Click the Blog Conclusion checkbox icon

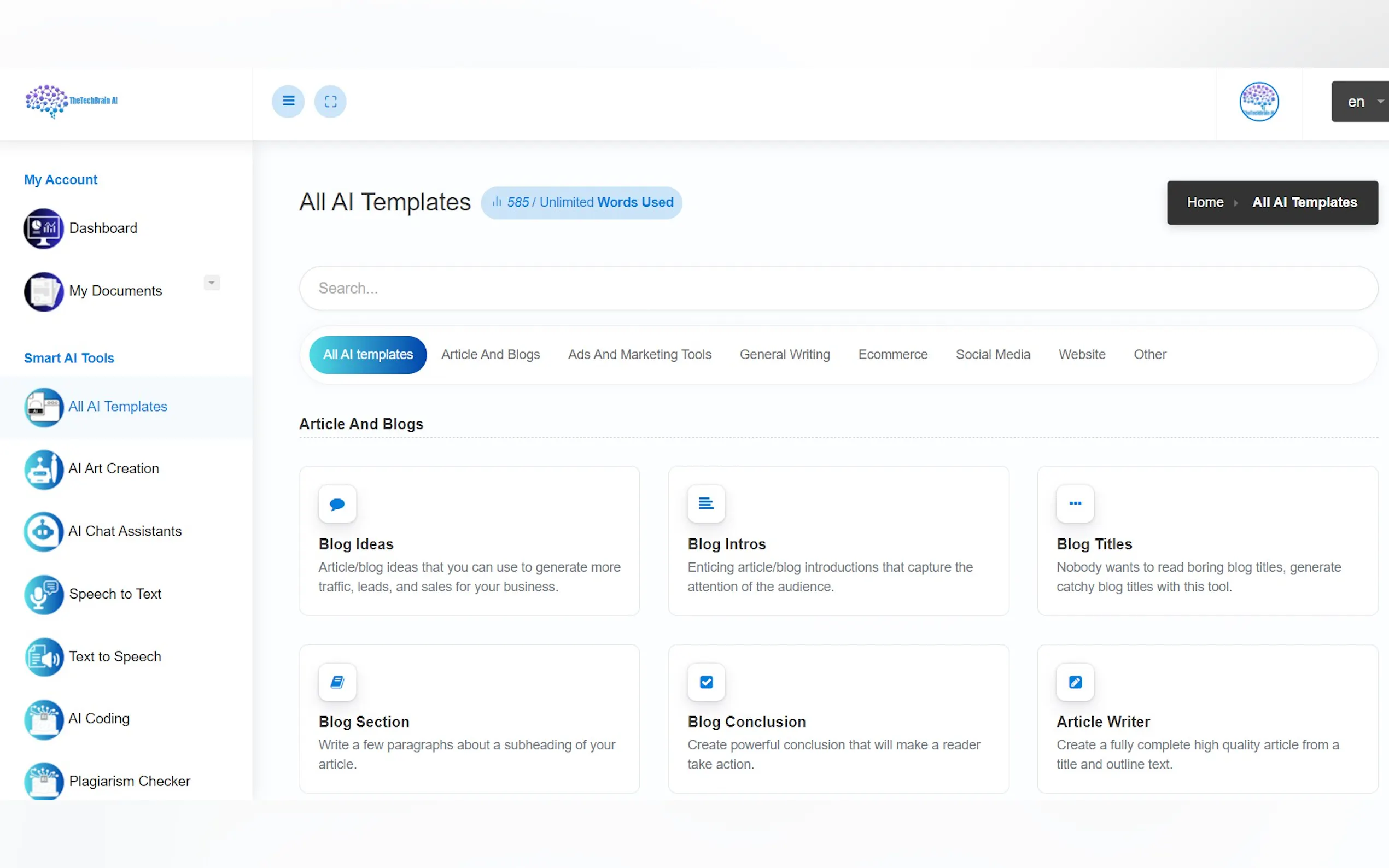click(705, 682)
